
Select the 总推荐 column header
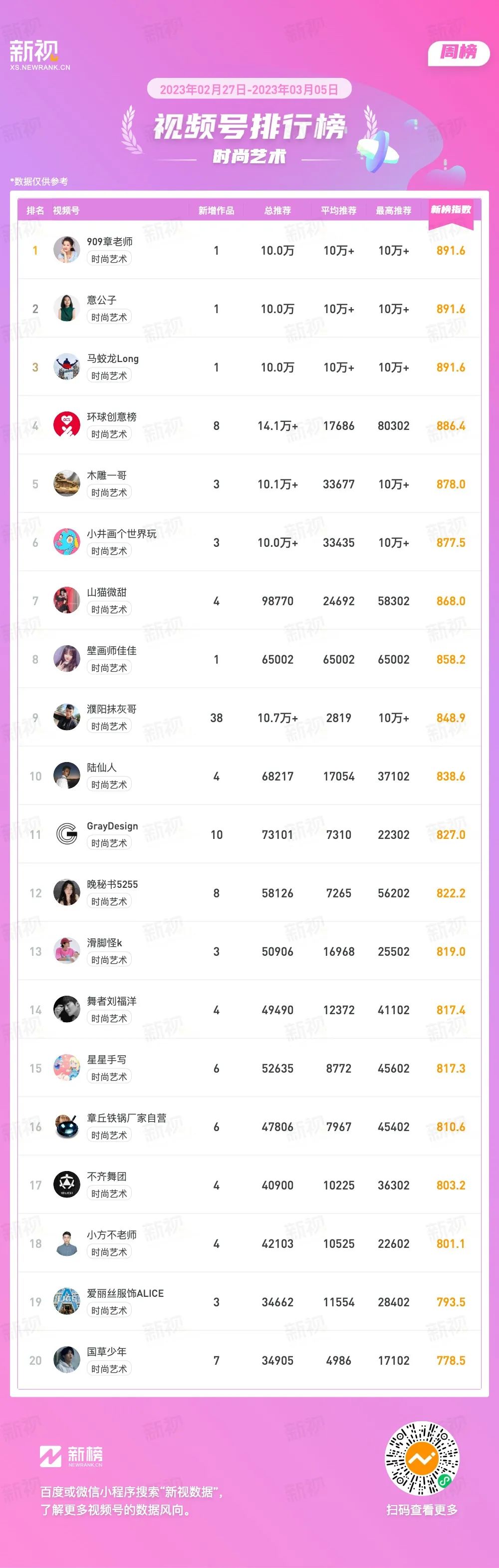click(277, 211)
